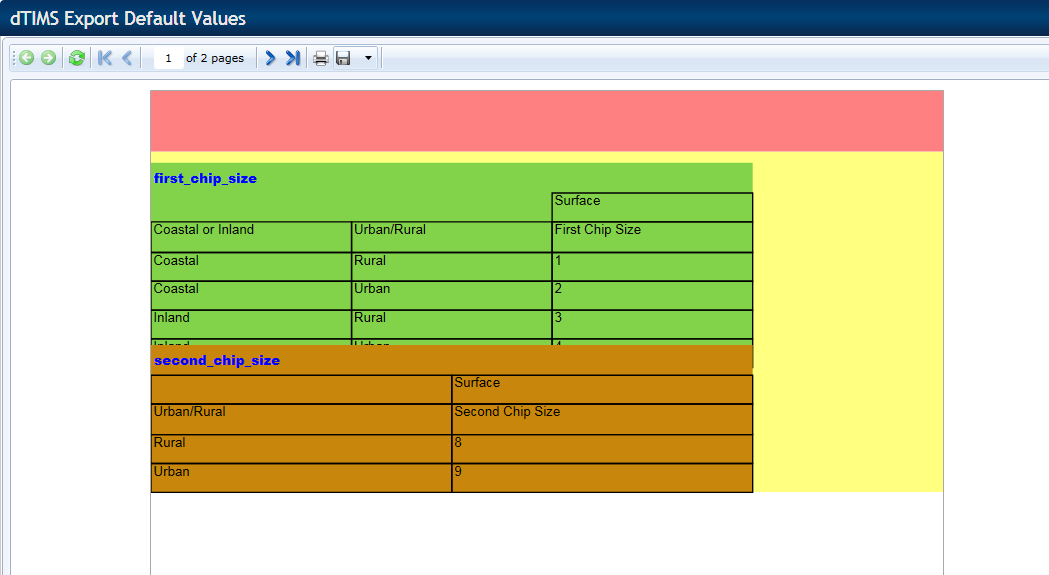Select the 'First Chip Size' column header
1049x575 pixels.
pyautogui.click(x=652, y=237)
